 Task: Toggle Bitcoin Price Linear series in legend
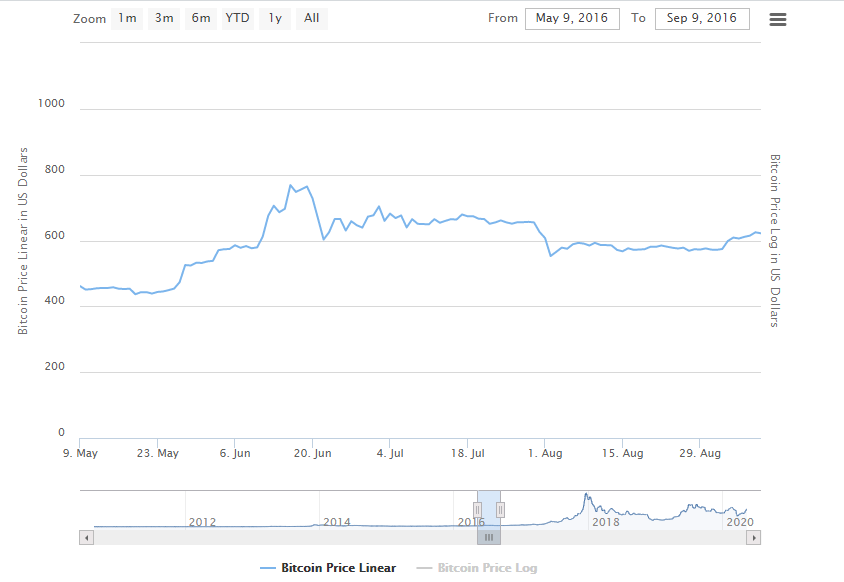339,568
